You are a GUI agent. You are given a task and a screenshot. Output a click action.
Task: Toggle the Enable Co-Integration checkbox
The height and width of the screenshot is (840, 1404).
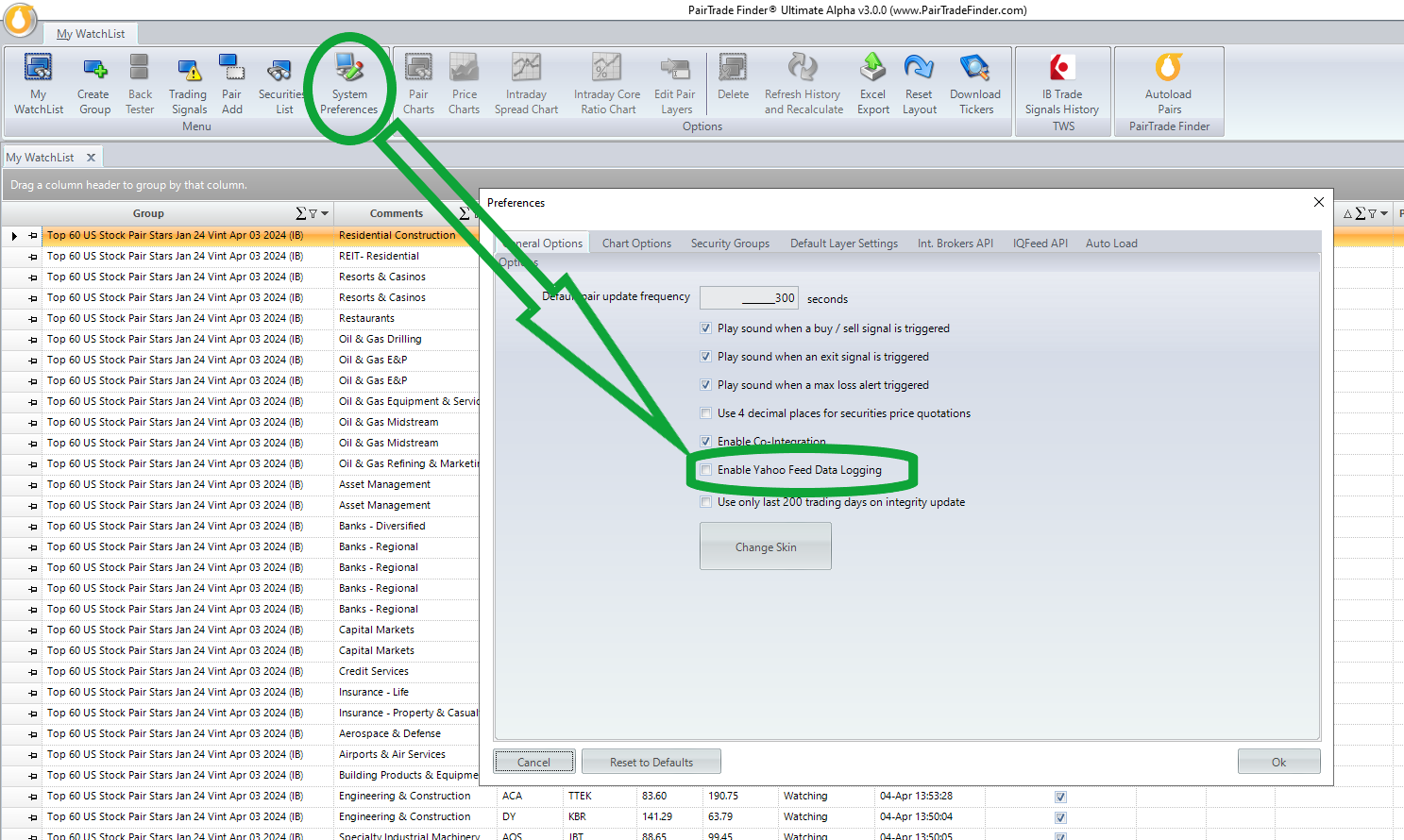pos(705,442)
